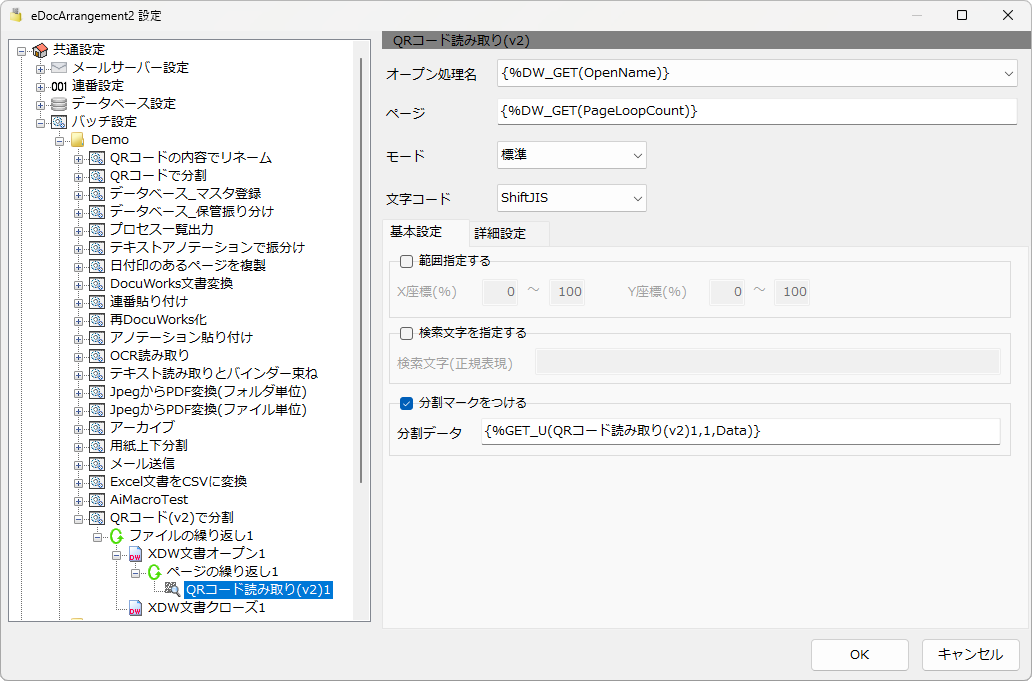Open the モード dropdown showing 標準
1032x681 pixels.
point(572,155)
